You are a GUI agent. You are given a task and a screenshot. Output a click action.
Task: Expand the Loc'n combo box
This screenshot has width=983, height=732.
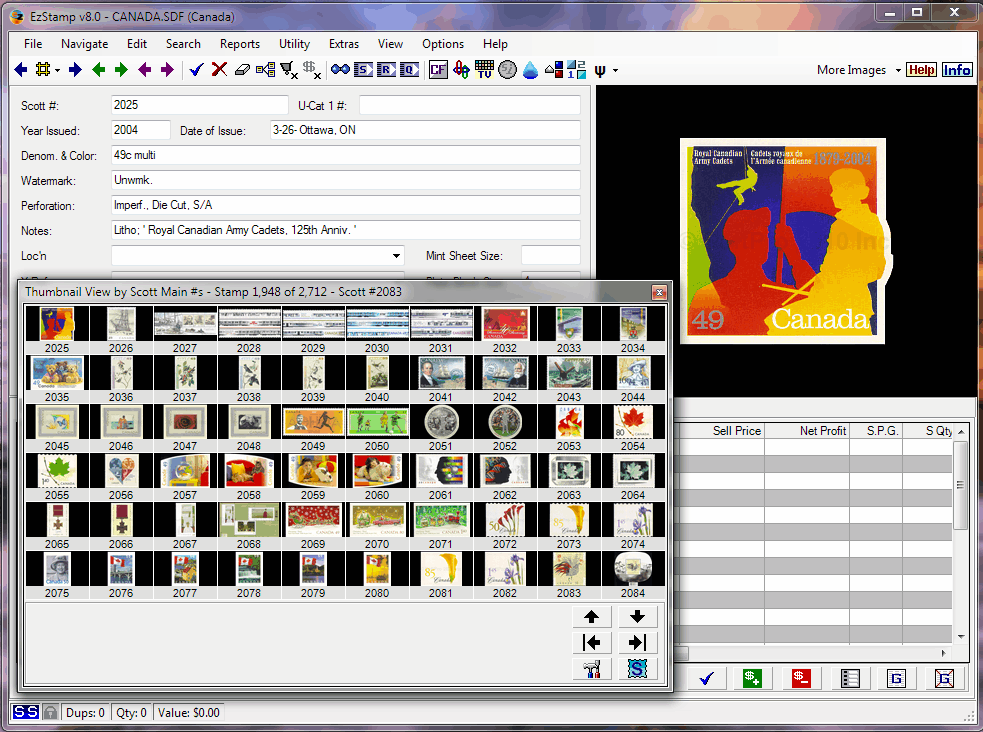(396, 256)
